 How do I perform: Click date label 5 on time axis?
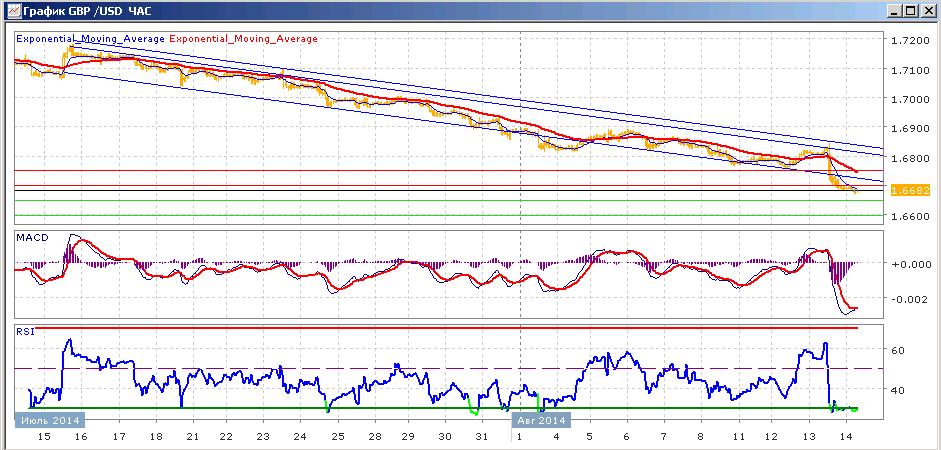pyautogui.click(x=591, y=437)
